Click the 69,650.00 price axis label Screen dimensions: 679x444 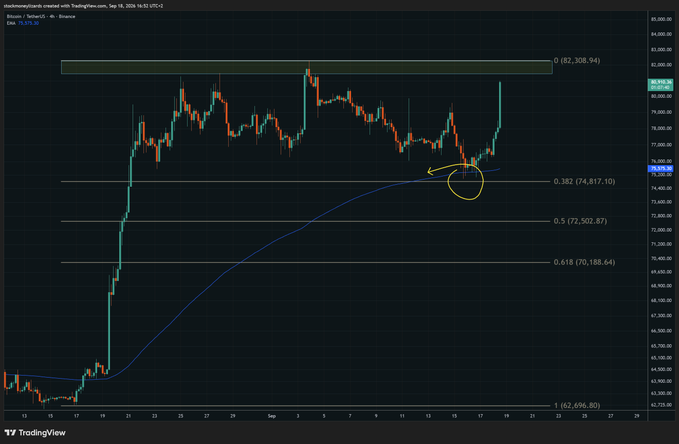click(661, 272)
